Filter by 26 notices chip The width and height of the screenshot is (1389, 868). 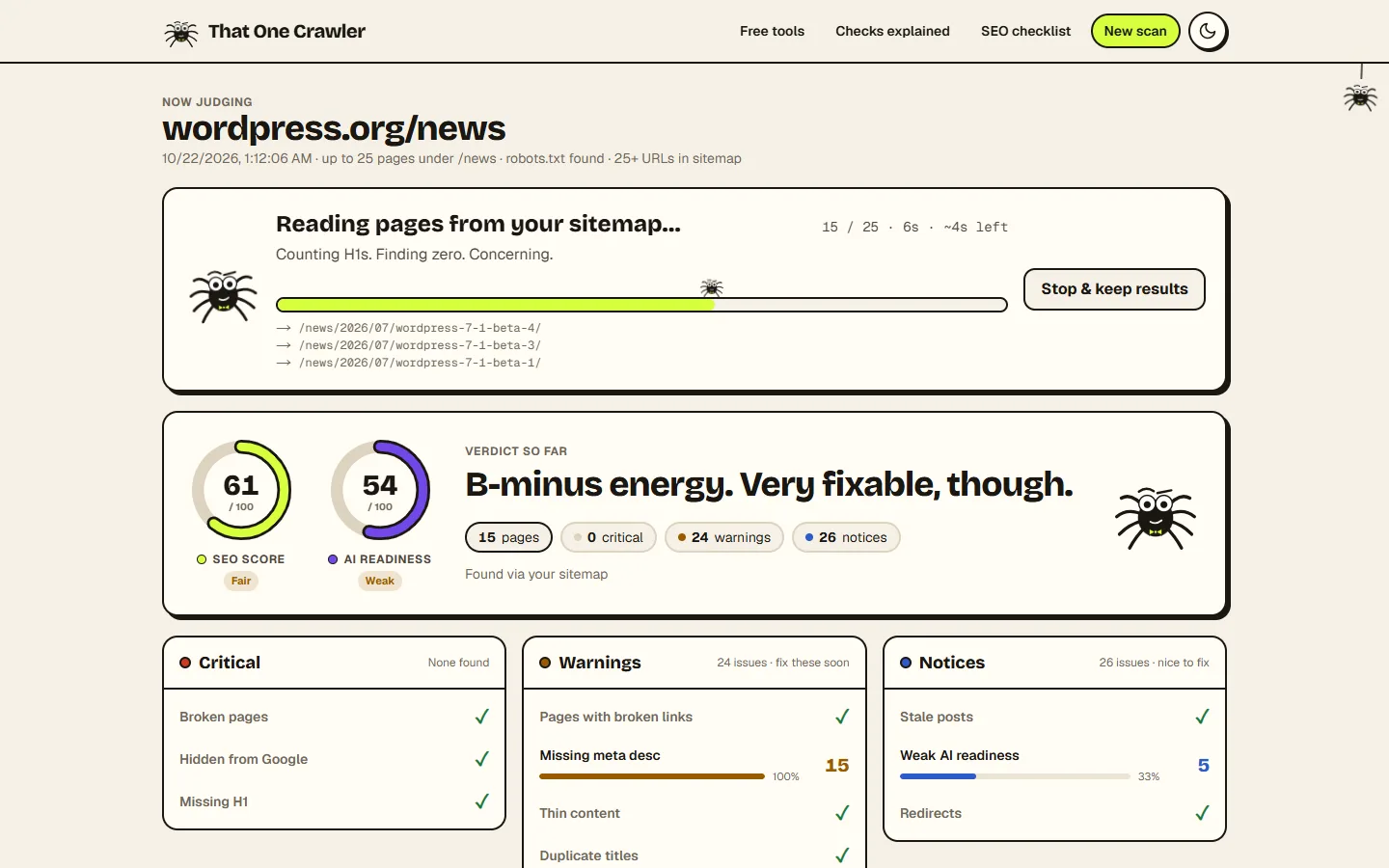[846, 537]
